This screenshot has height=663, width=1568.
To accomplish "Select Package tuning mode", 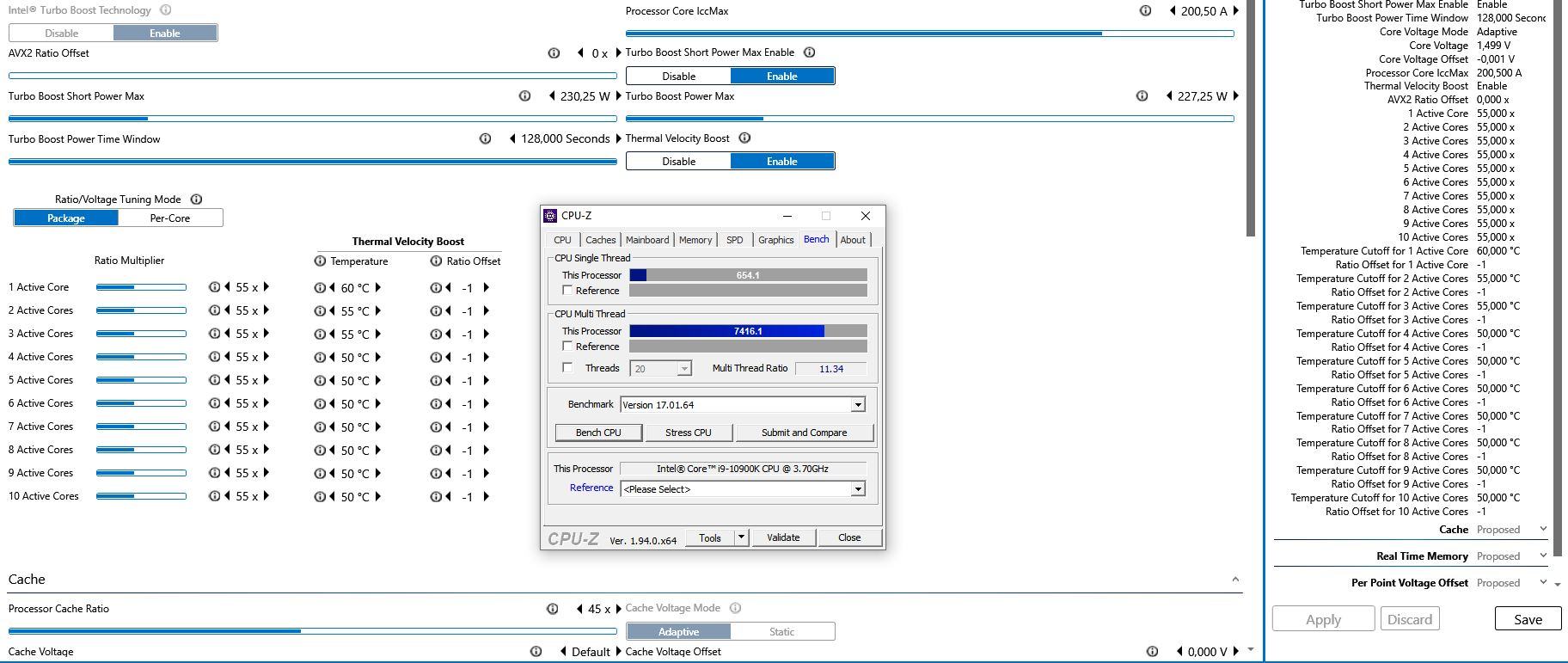I will pyautogui.click(x=66, y=218).
